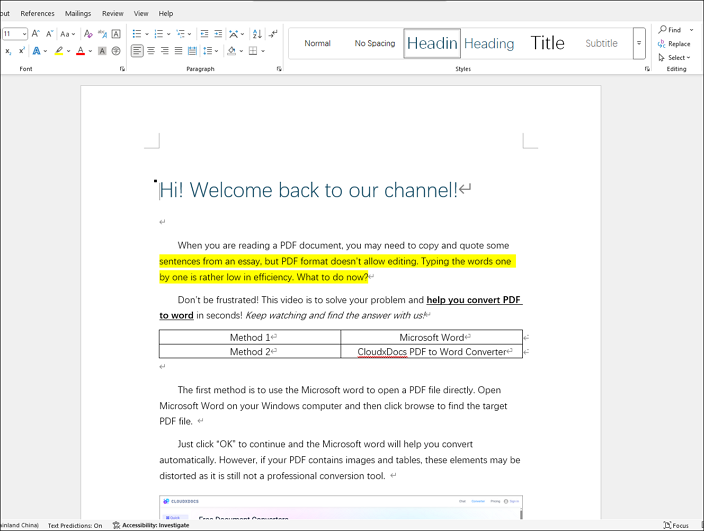
Task: Open line and paragraph spacing
Action: [x=207, y=51]
